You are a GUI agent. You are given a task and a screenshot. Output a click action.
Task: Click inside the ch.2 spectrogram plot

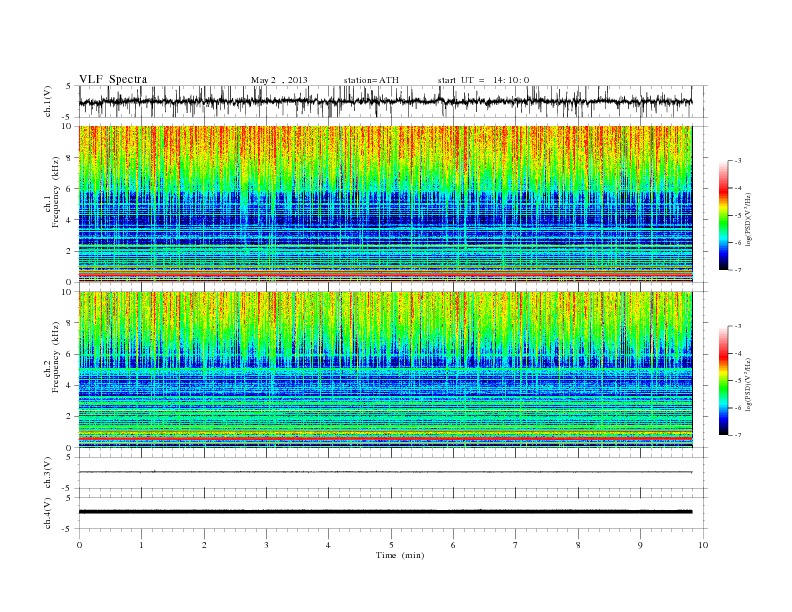385,369
